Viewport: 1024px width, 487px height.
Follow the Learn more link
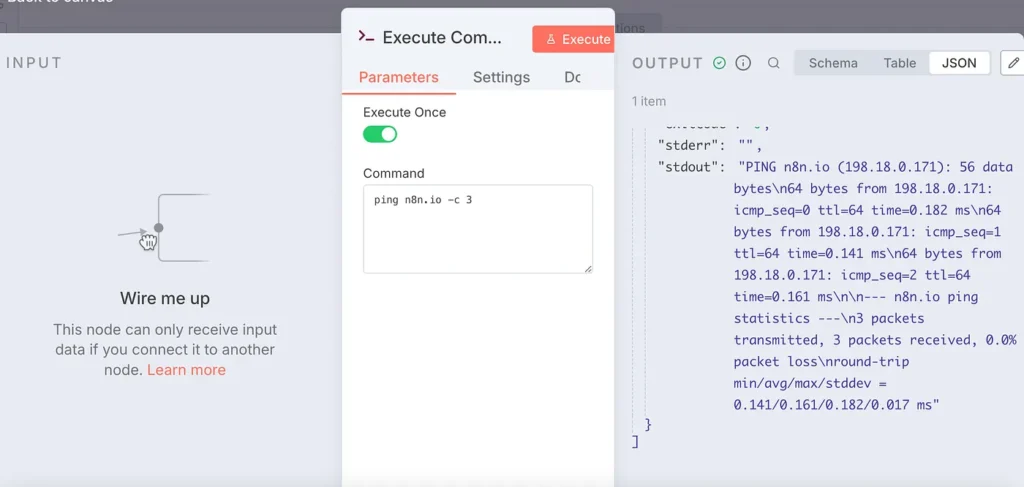tap(186, 370)
